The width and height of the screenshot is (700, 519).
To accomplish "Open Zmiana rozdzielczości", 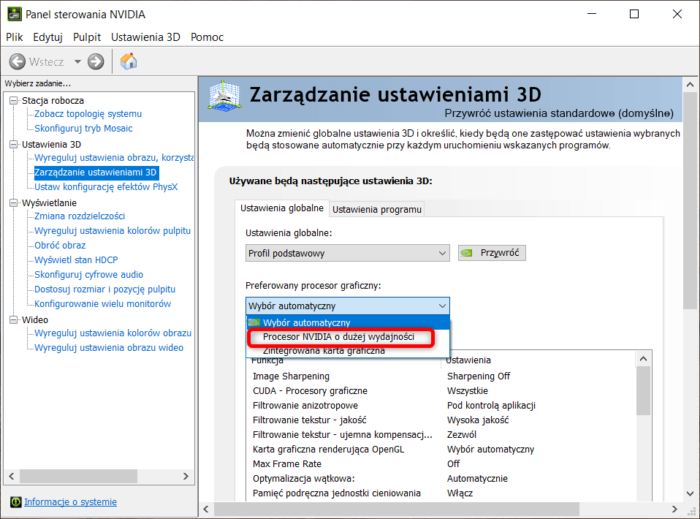I will coord(79,216).
